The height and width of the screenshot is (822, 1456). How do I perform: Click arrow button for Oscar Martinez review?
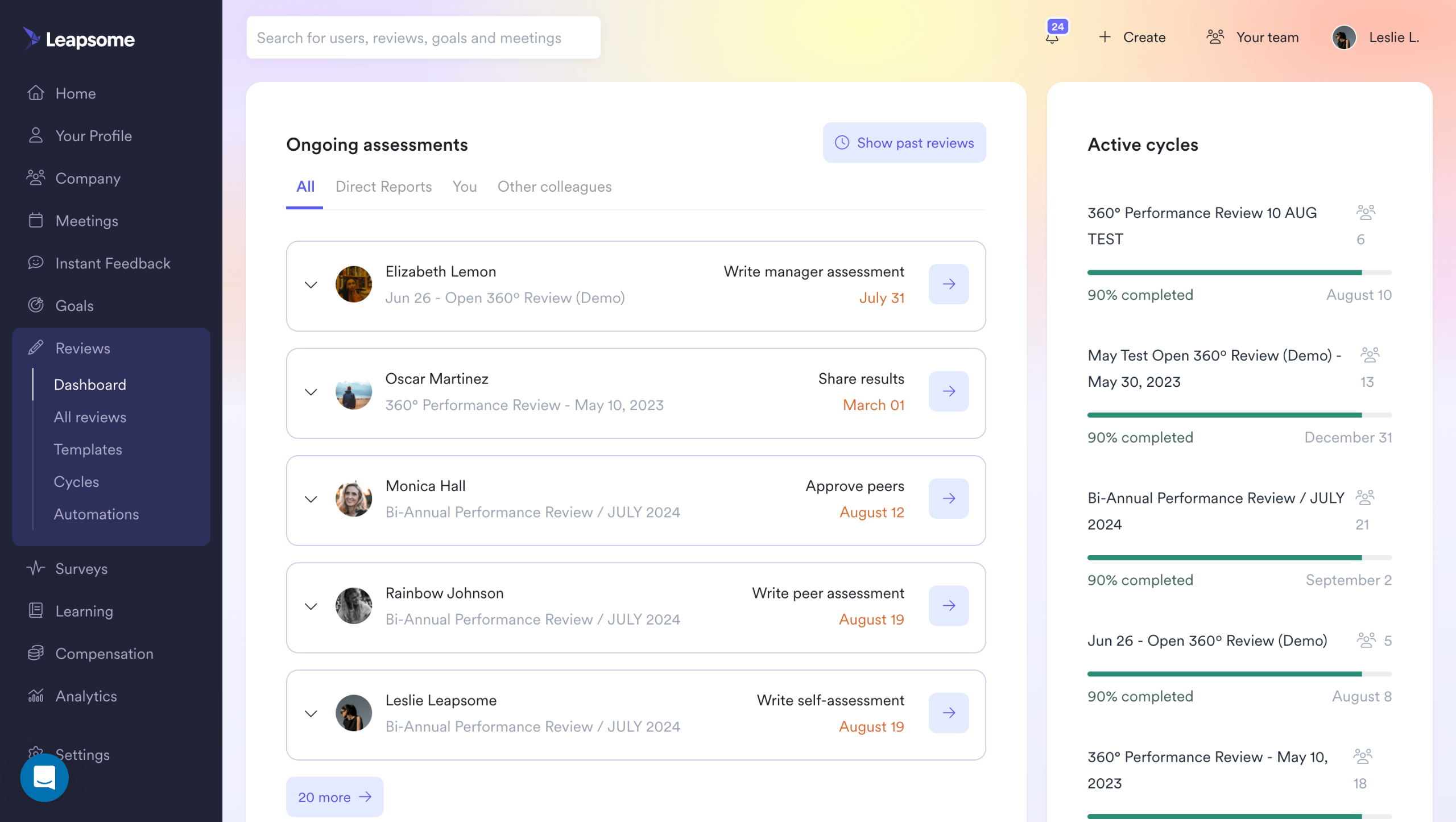tap(948, 391)
